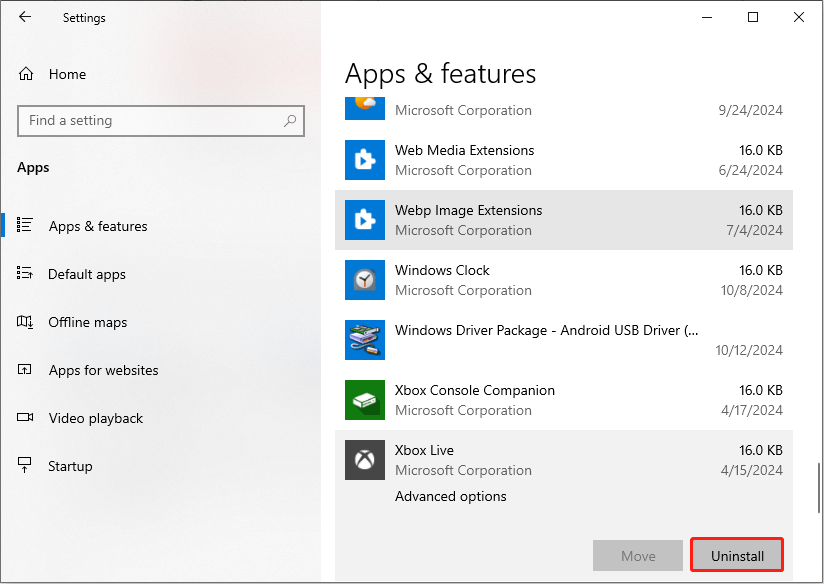Open the Home settings page
This screenshot has height=584, width=824.
(67, 74)
